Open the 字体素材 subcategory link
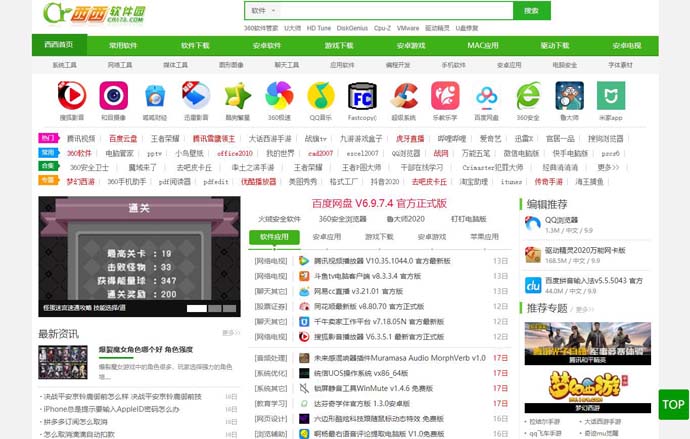 [620, 65]
